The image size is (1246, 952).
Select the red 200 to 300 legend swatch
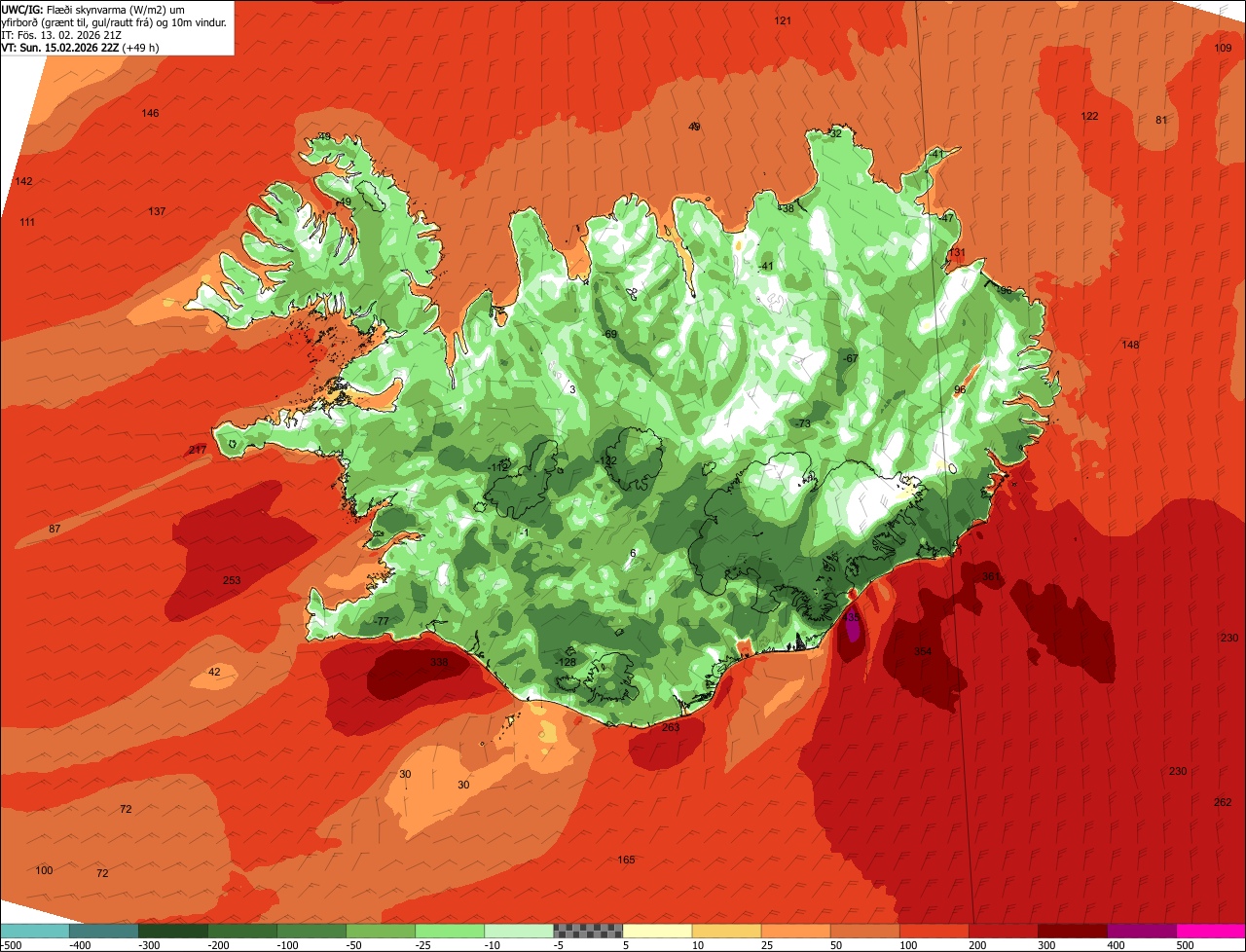click(x=1003, y=931)
